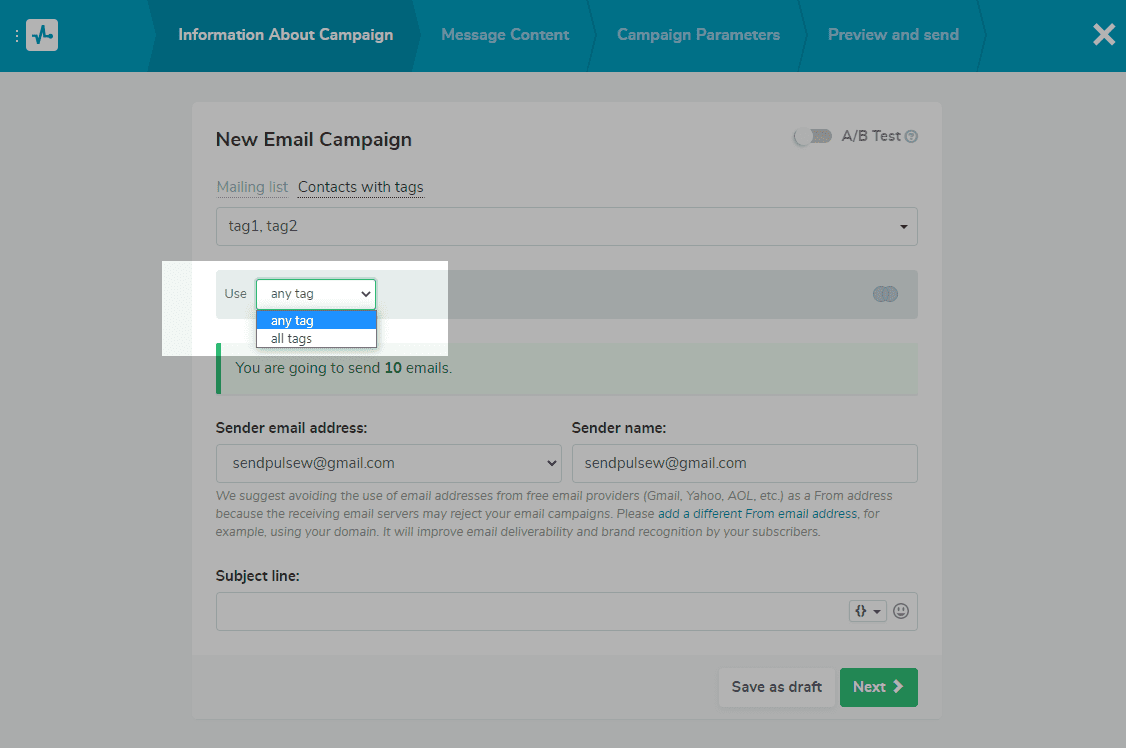Select the 'all tags' option

click(x=316, y=339)
